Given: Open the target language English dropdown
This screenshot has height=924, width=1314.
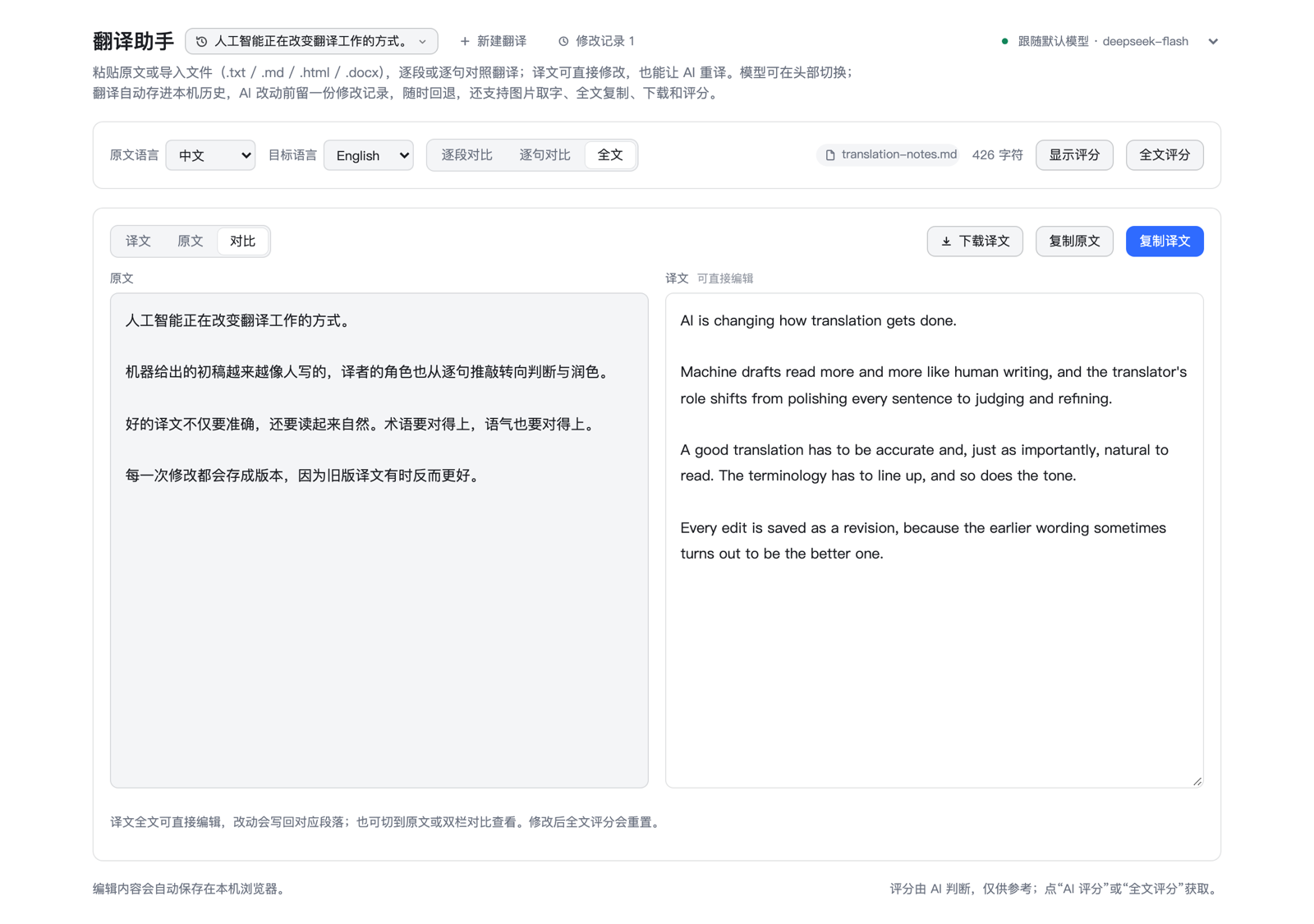Looking at the screenshot, I should tap(369, 155).
